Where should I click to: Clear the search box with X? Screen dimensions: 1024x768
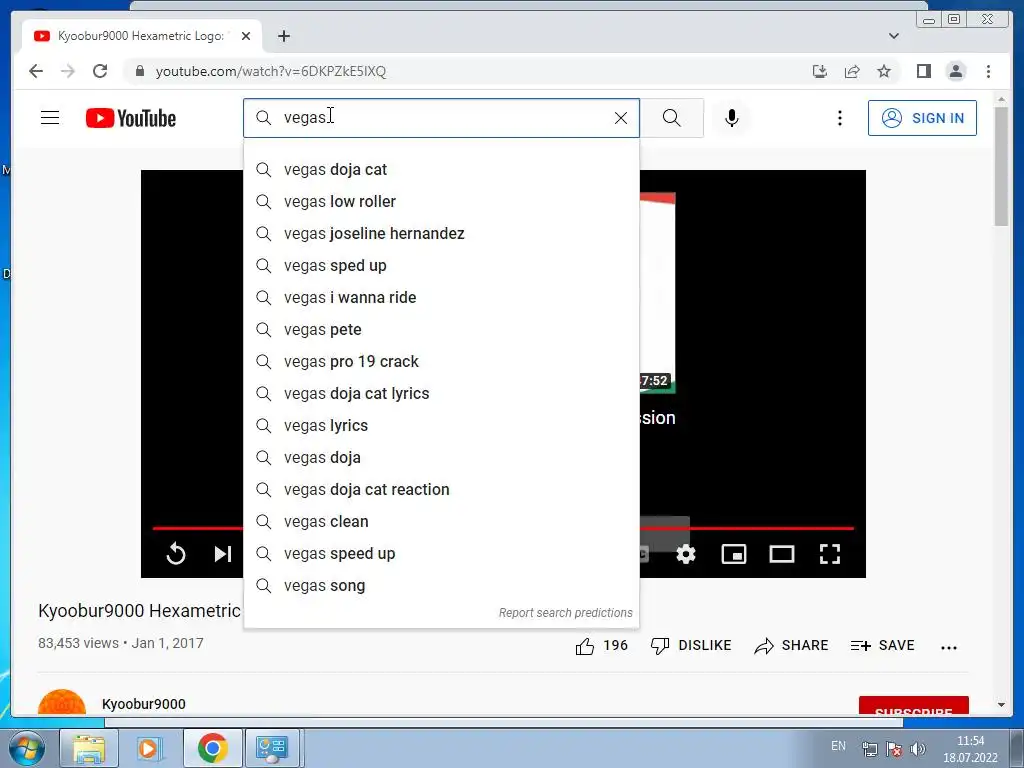[620, 118]
